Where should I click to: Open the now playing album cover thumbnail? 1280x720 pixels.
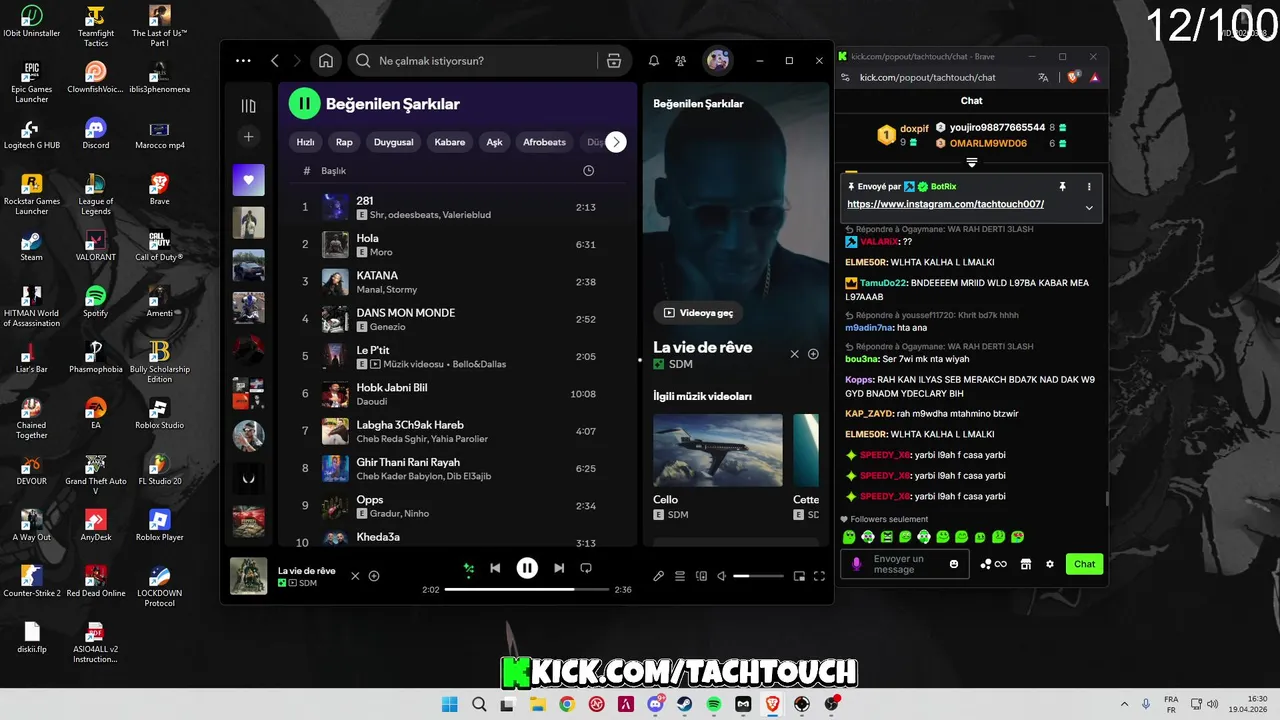(x=249, y=576)
